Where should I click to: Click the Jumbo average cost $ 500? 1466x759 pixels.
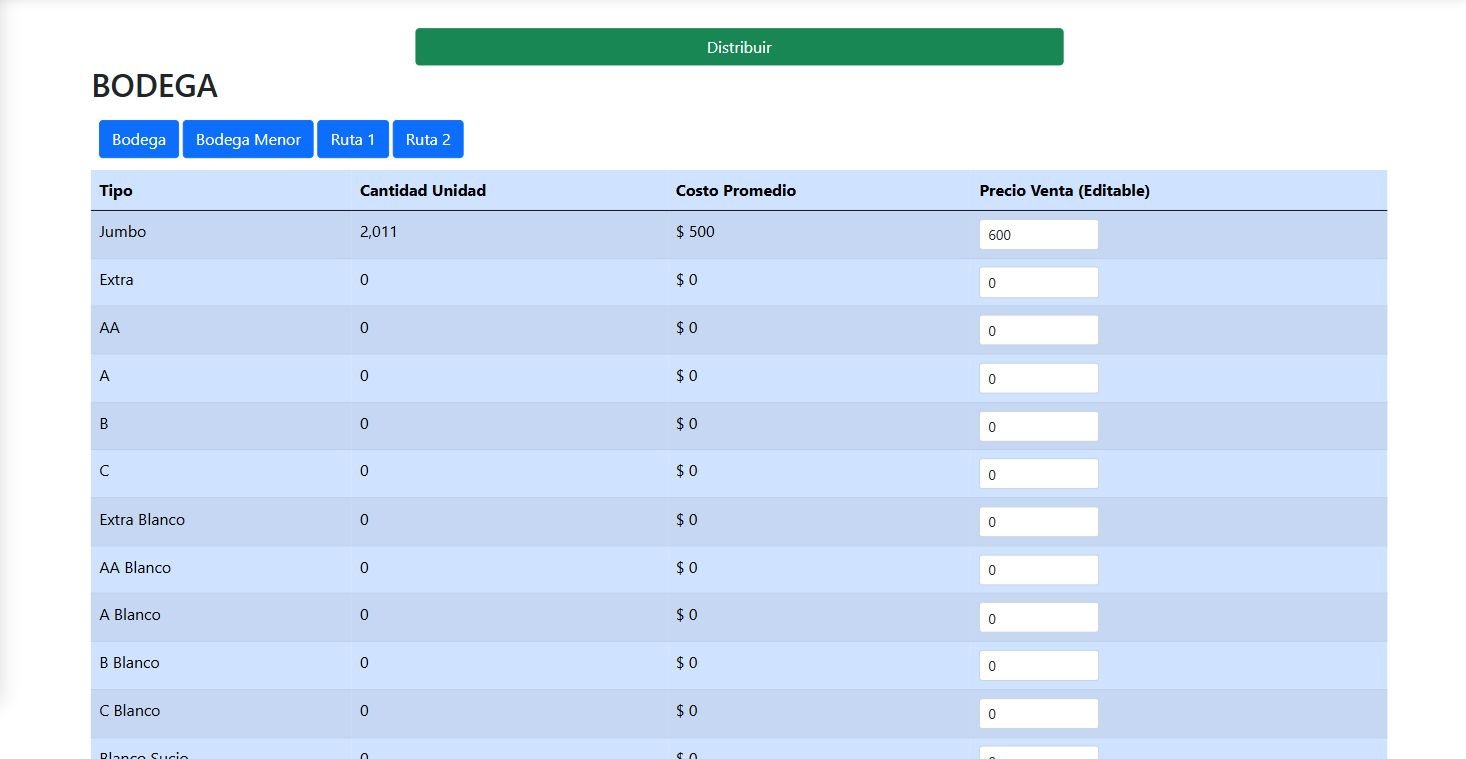696,232
